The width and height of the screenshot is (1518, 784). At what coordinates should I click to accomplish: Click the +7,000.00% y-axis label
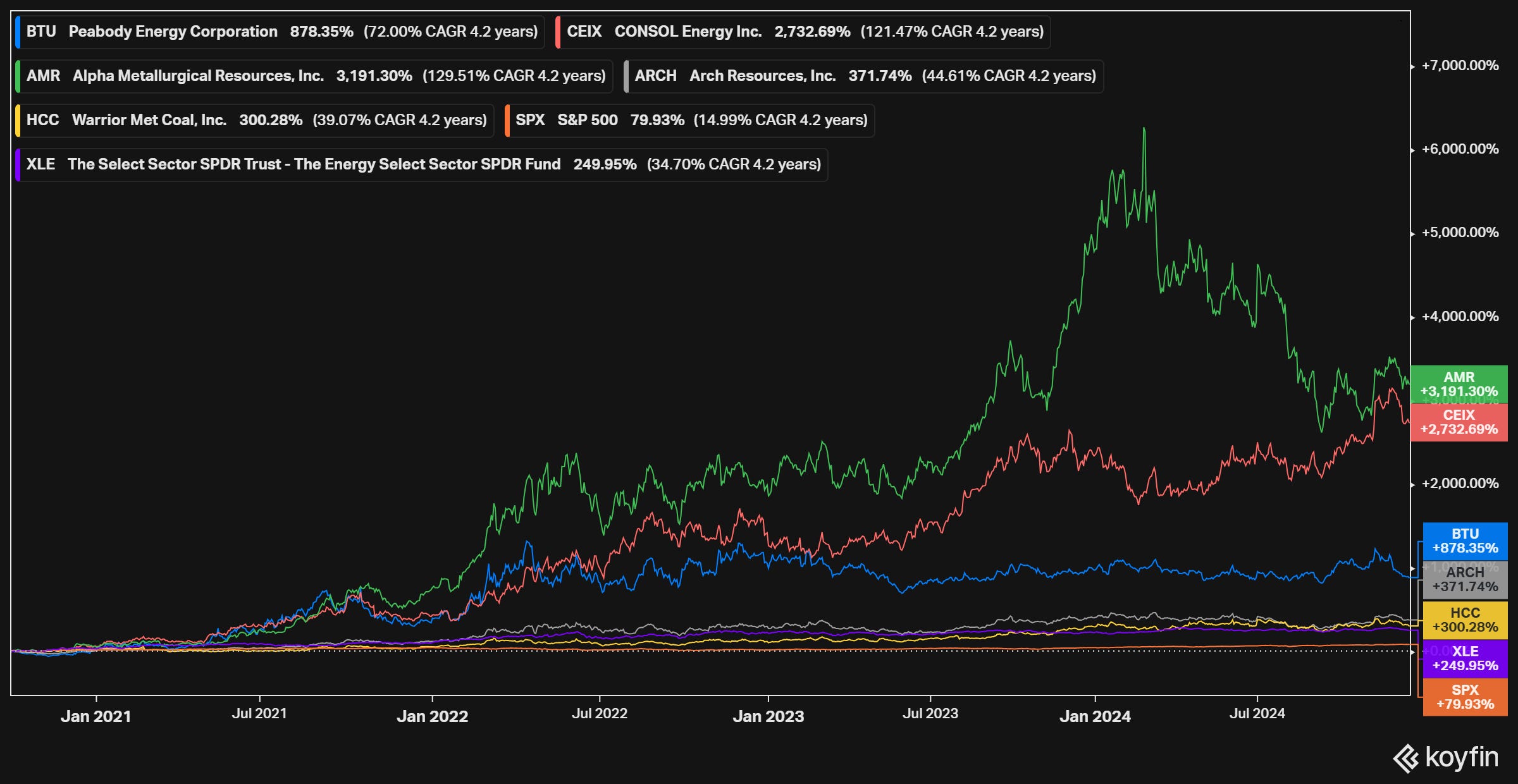coord(1460,66)
